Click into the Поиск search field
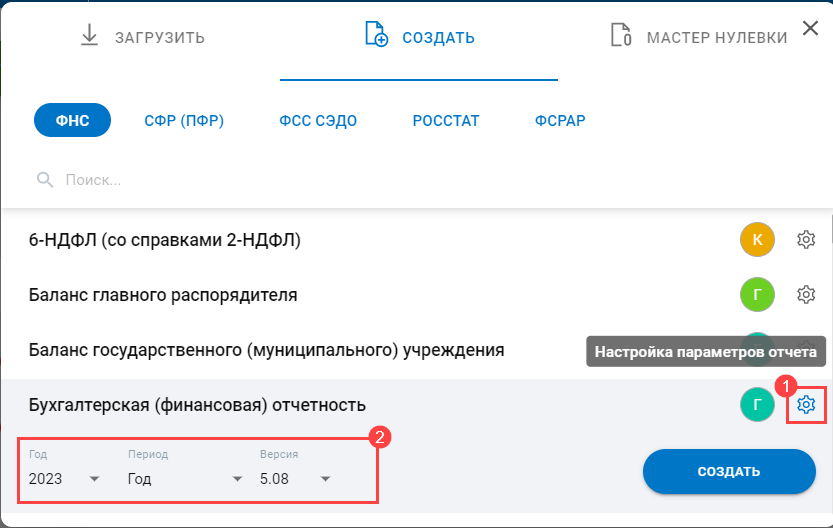 300,180
